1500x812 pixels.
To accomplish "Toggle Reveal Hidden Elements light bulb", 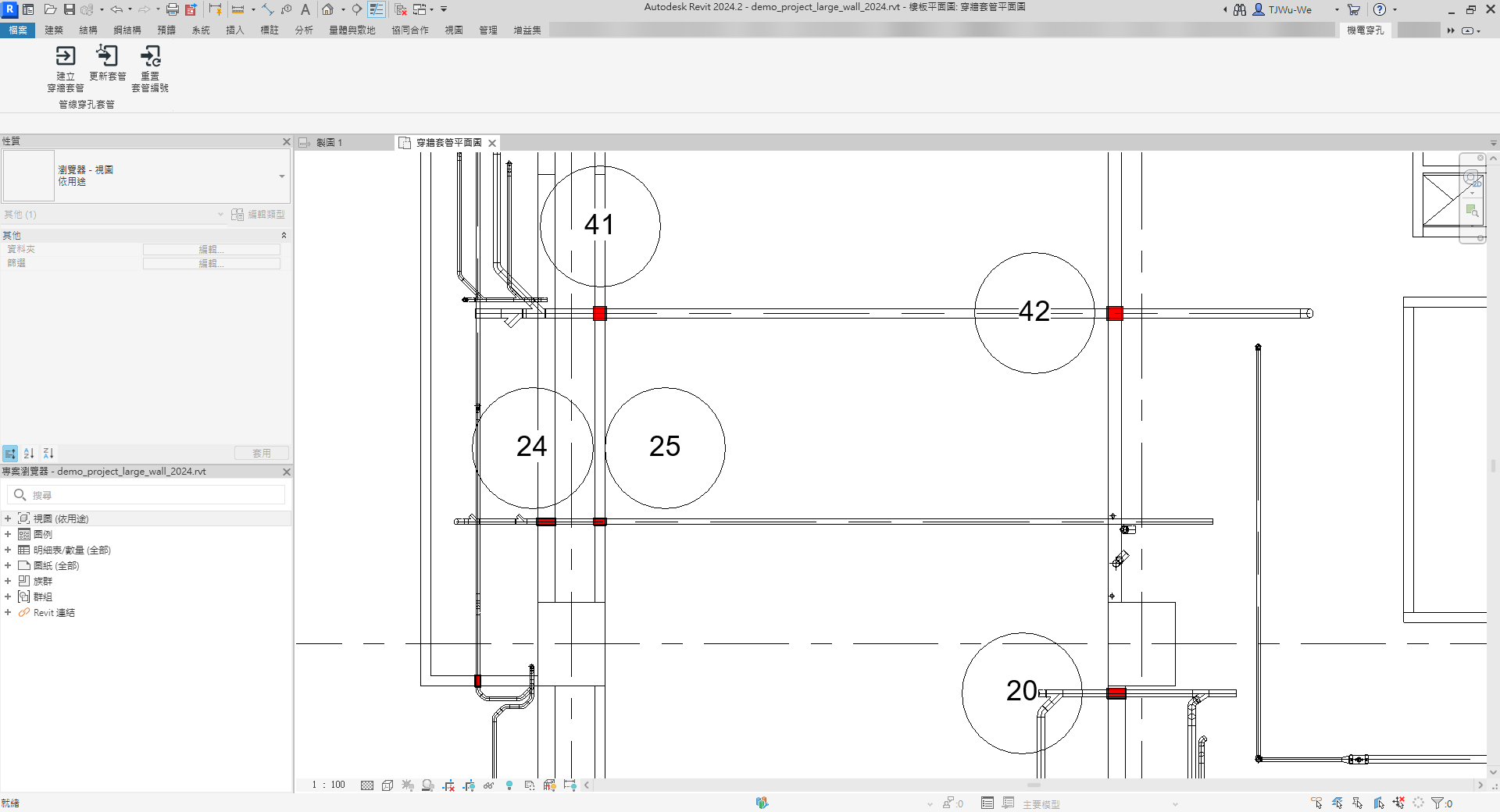I will (509, 785).
